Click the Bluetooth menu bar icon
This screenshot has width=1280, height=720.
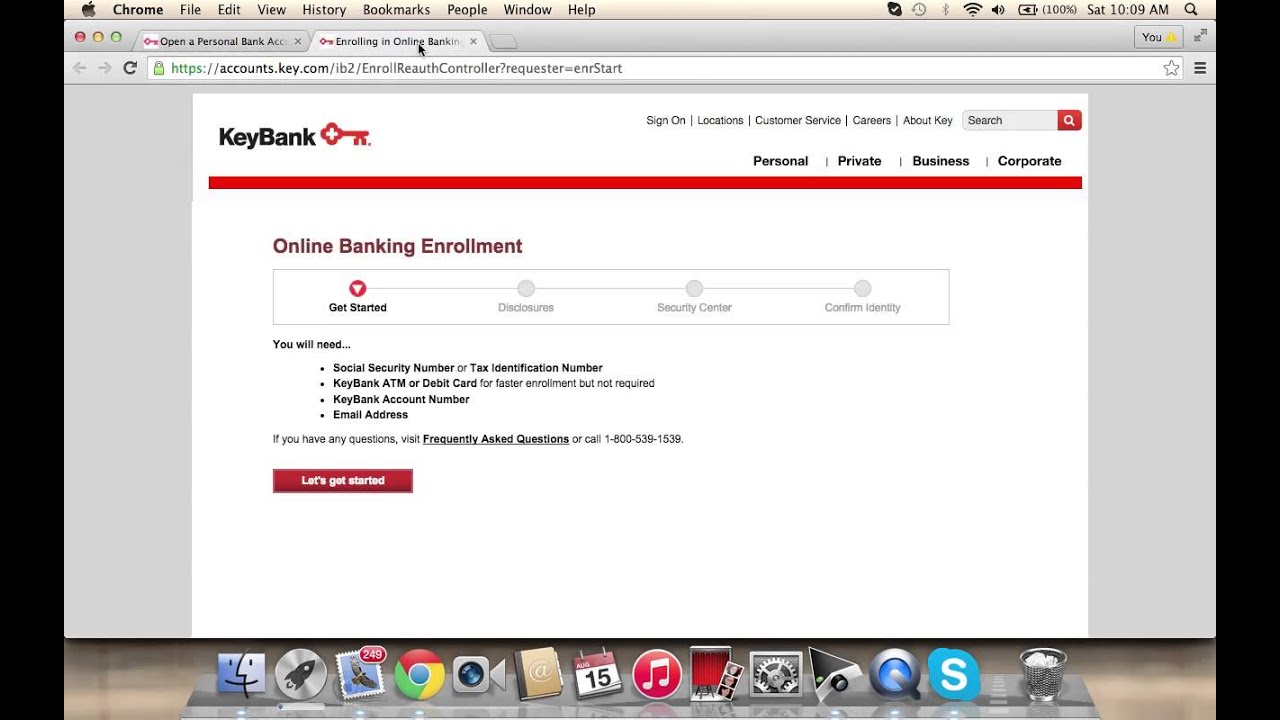[945, 9]
